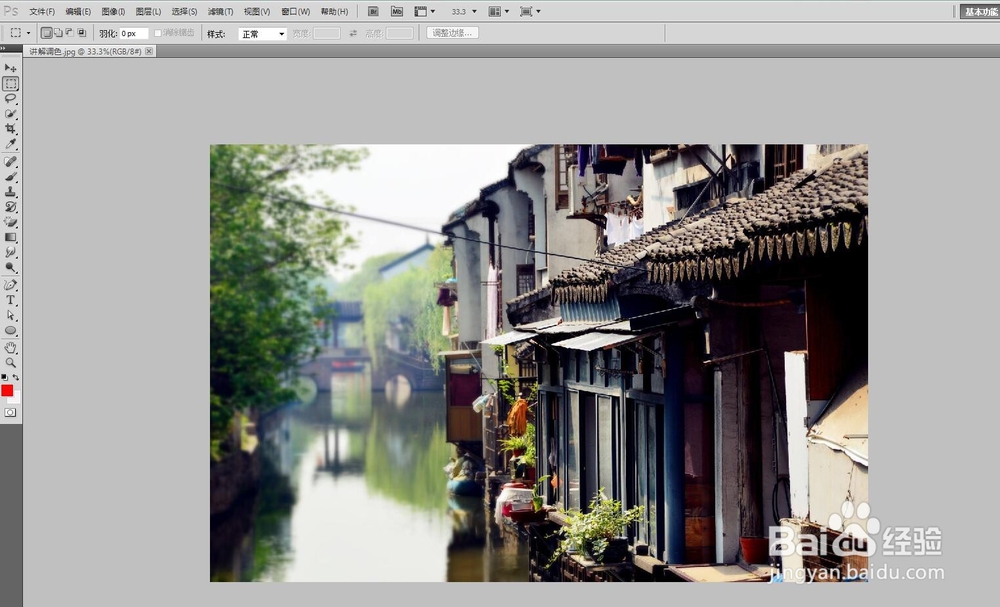Launch Adobe Bridge with Br icon

(374, 11)
